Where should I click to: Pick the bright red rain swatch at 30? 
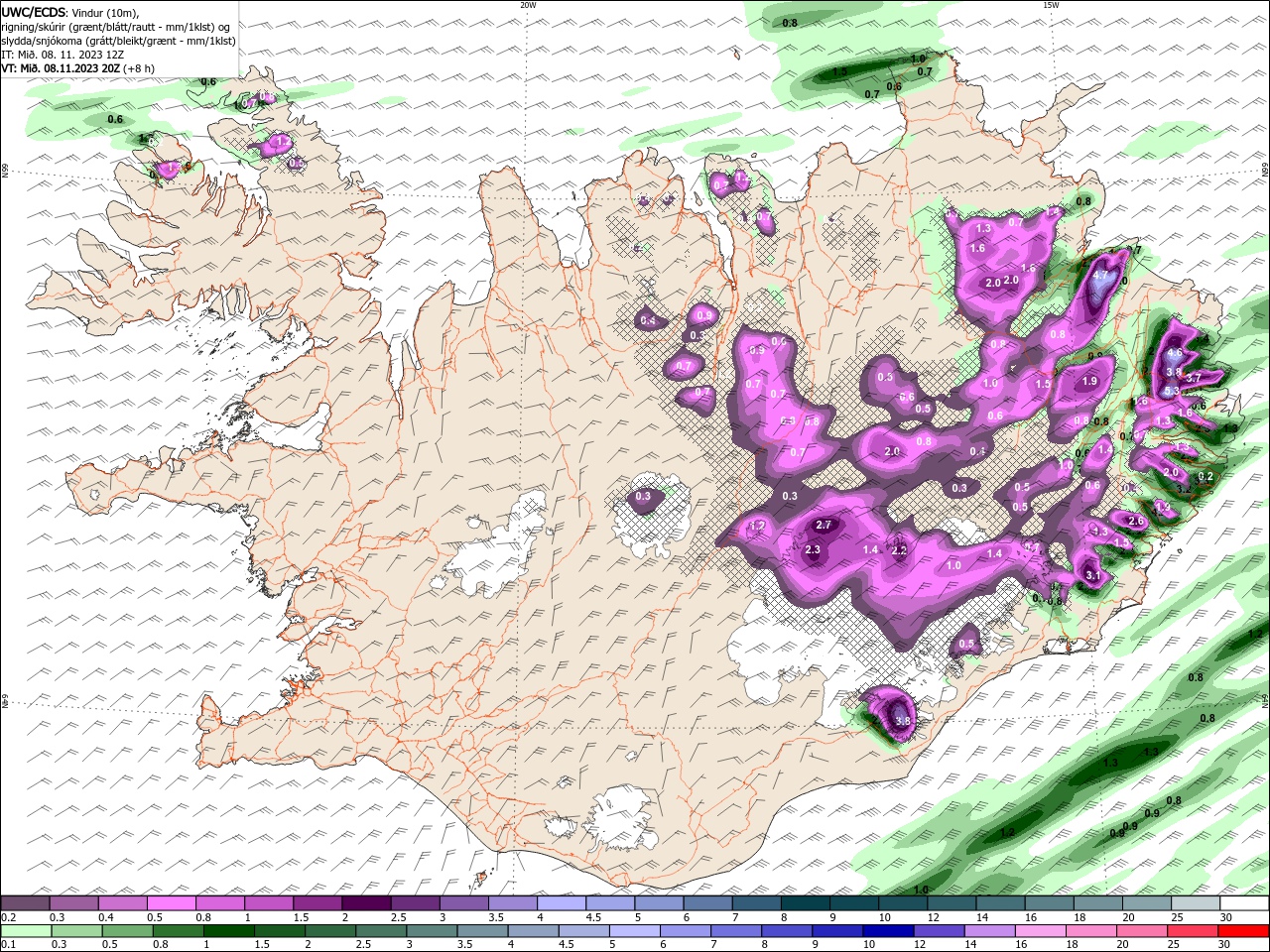click(1244, 931)
